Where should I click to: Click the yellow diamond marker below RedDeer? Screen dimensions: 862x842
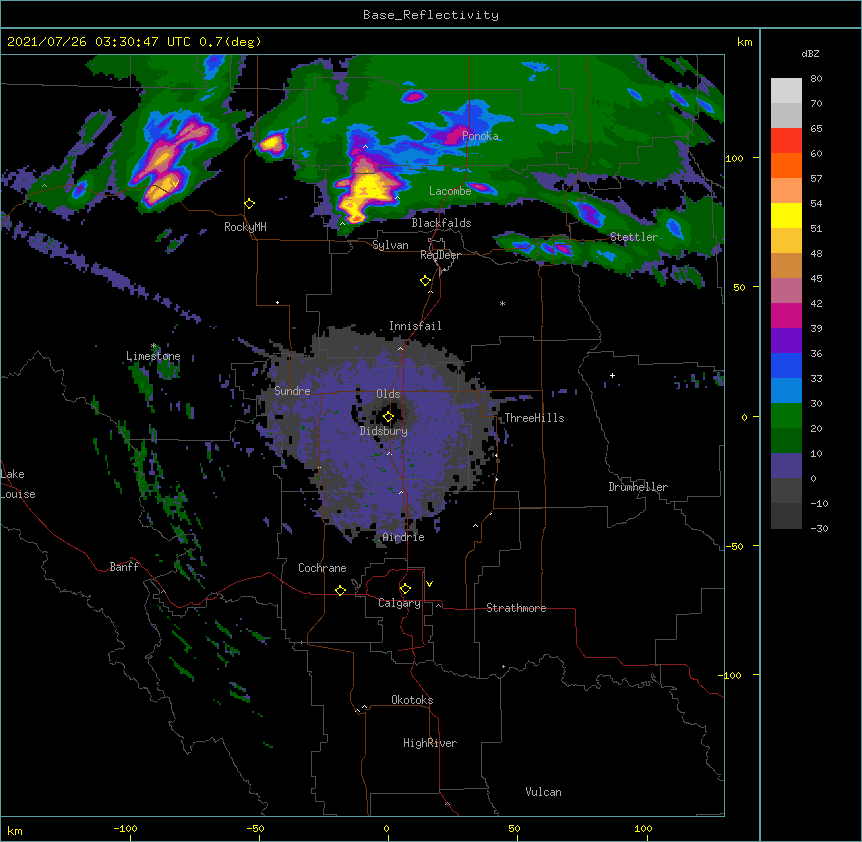tap(425, 281)
